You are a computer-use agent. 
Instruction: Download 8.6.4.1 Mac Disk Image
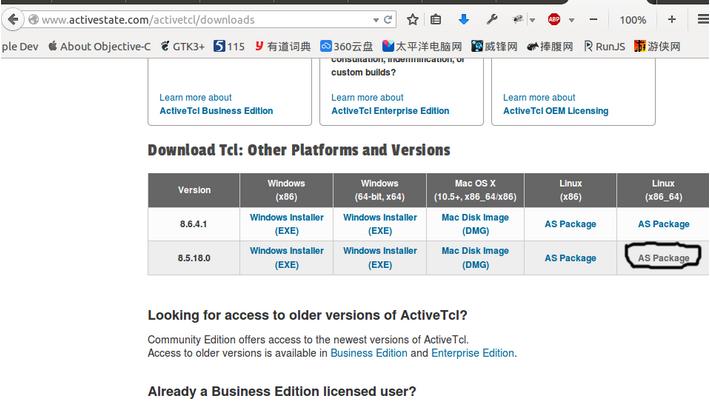[x=475, y=224]
